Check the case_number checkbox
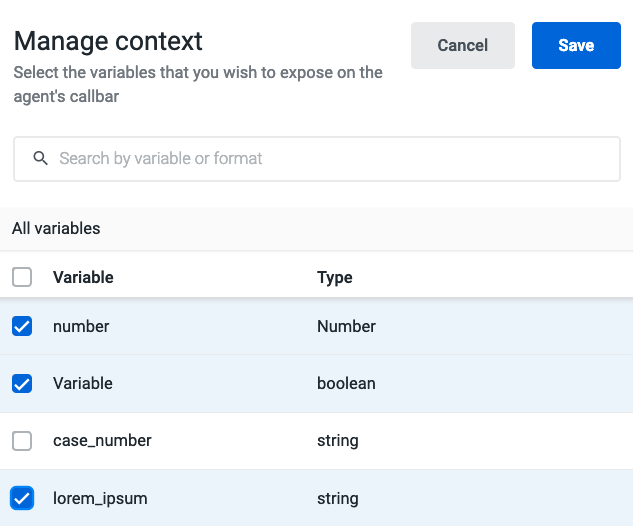This screenshot has width=633, height=526. pyautogui.click(x=22, y=440)
